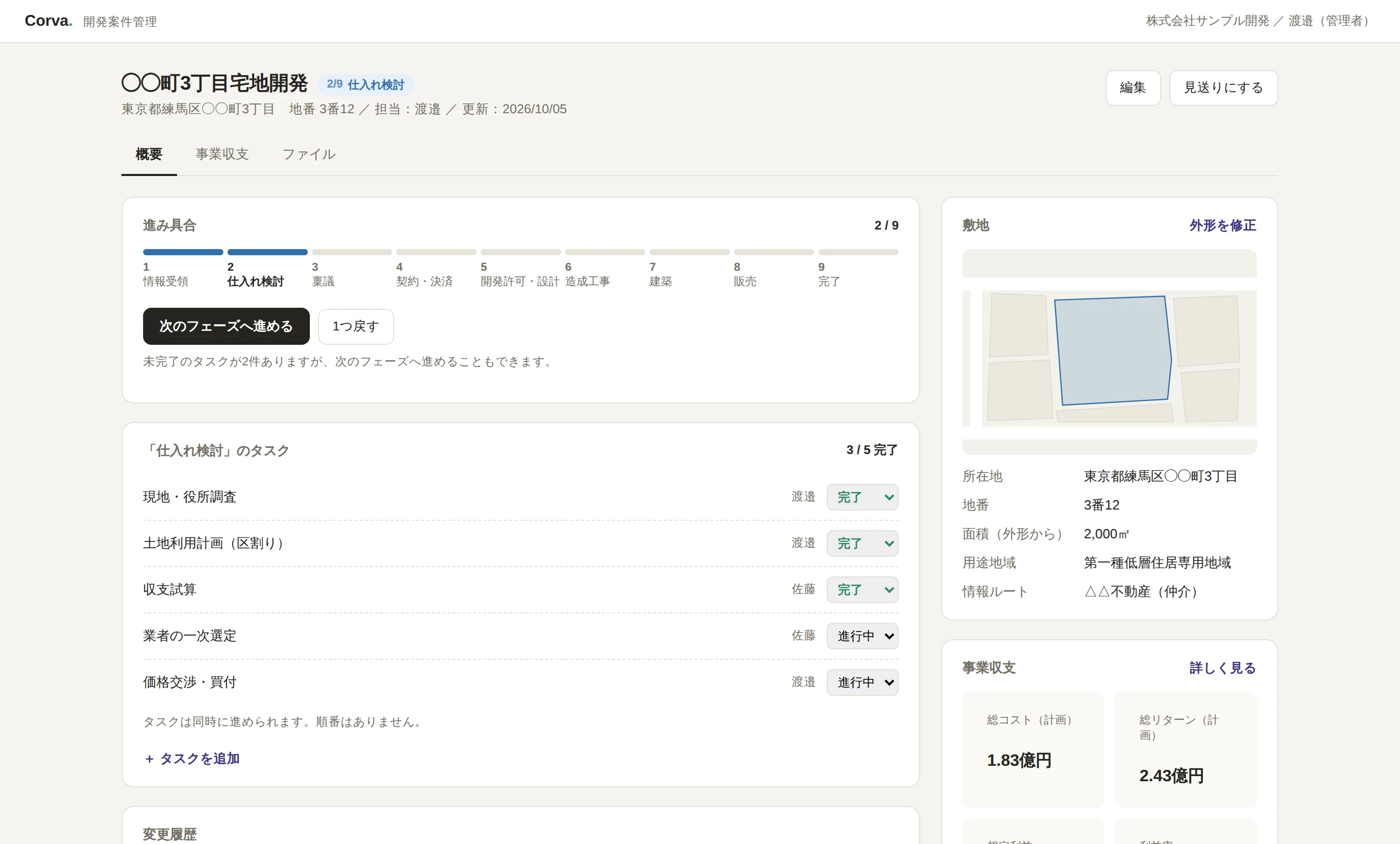Viewport: 1400px width, 844px height.
Task: Click the 開発案件管理 header text
Action: (120, 22)
